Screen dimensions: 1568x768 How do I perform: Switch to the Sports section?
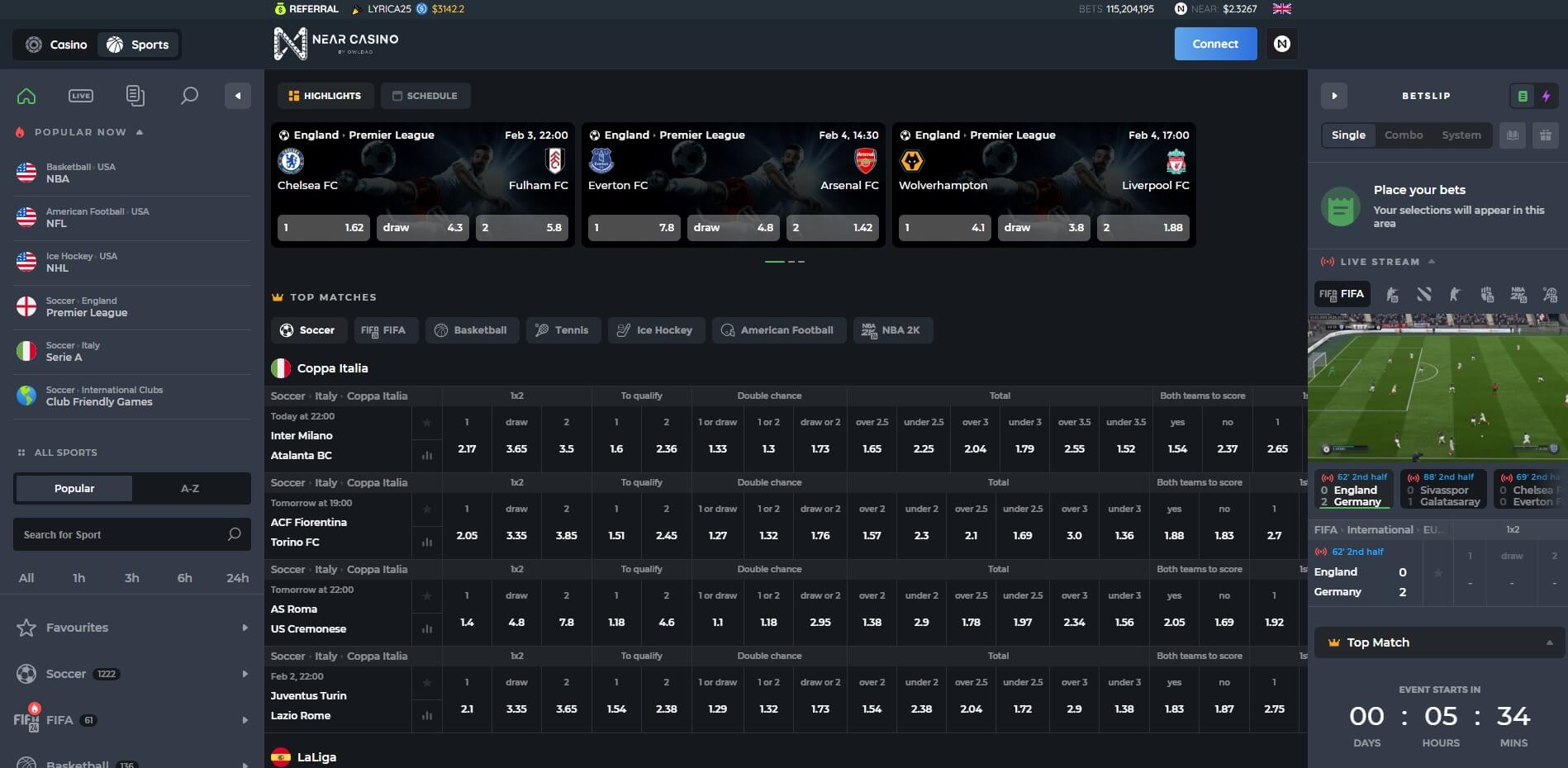pos(138,45)
